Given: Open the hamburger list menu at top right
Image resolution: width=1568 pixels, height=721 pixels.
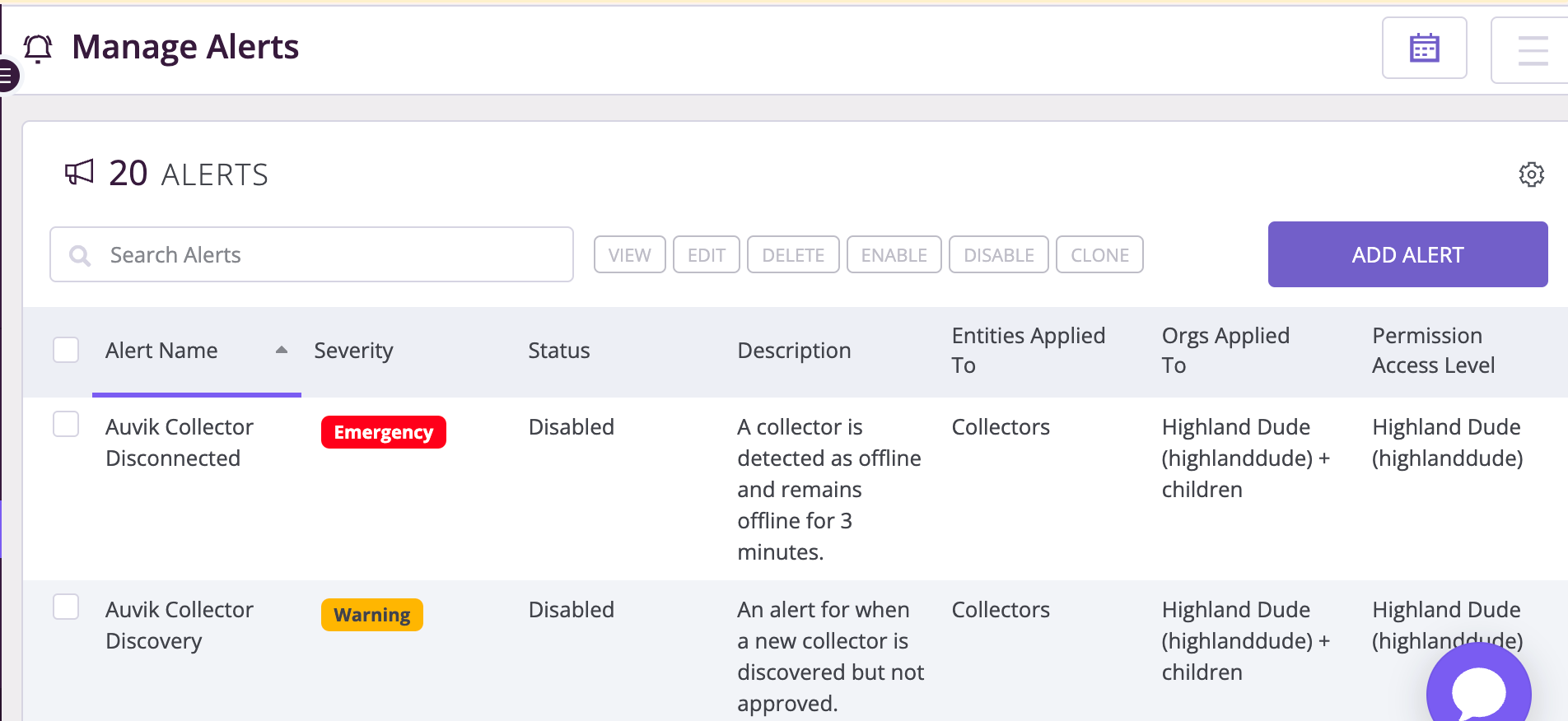Looking at the screenshot, I should coord(1531,50).
